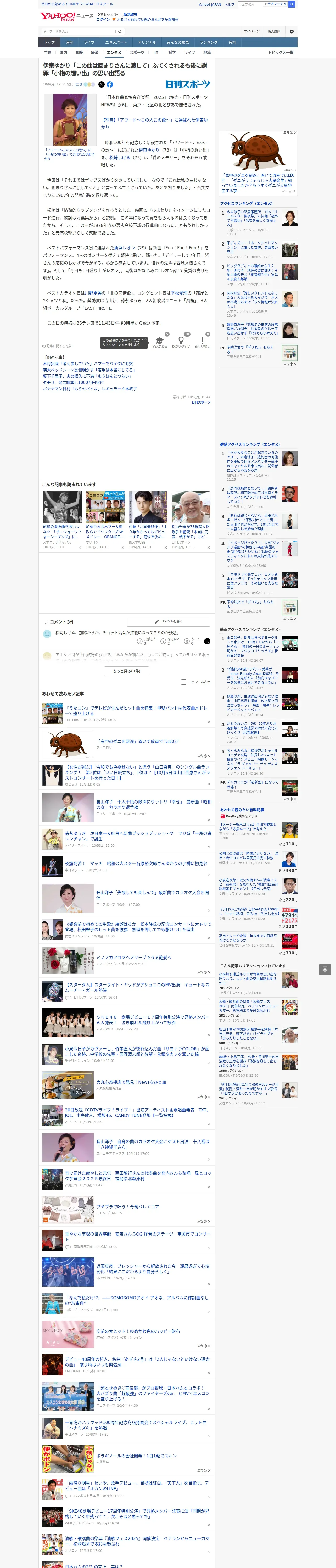Viewport: 336px width, 1568px height.
Task: Click the first commenter's blue avatar icon
Action: pyautogui.click(x=47, y=634)
